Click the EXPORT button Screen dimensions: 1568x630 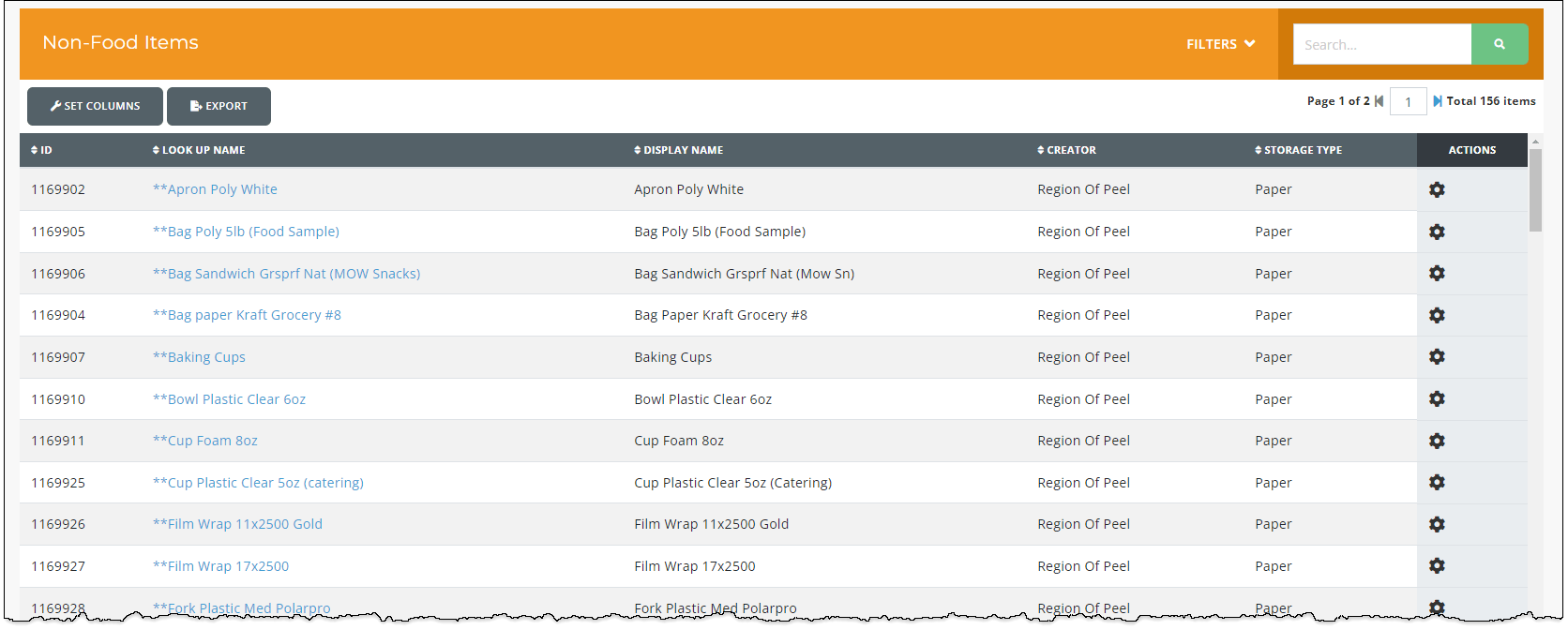[219, 106]
